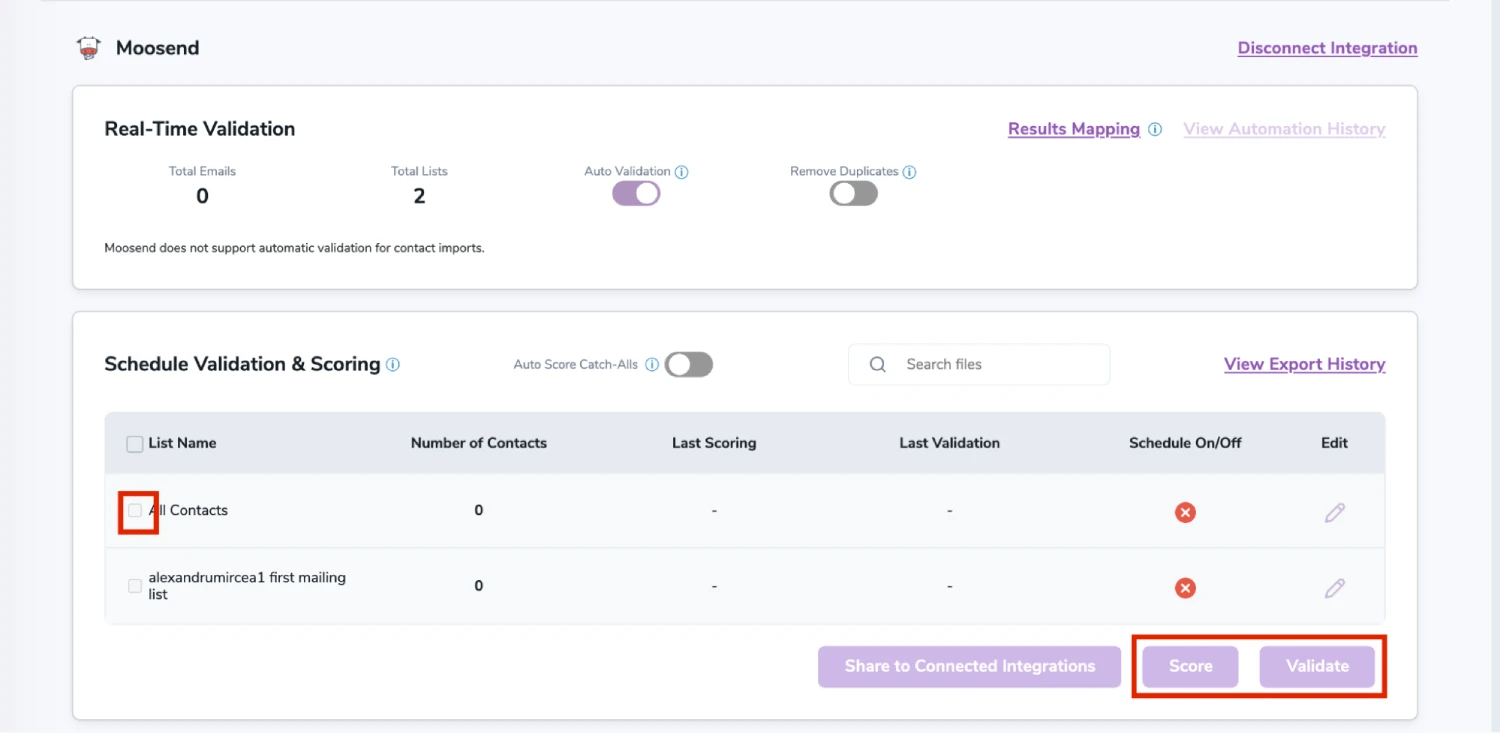The height and width of the screenshot is (734, 1500).
Task: Open the Auto Score Catch-Alls info icon
Action: click(x=651, y=364)
